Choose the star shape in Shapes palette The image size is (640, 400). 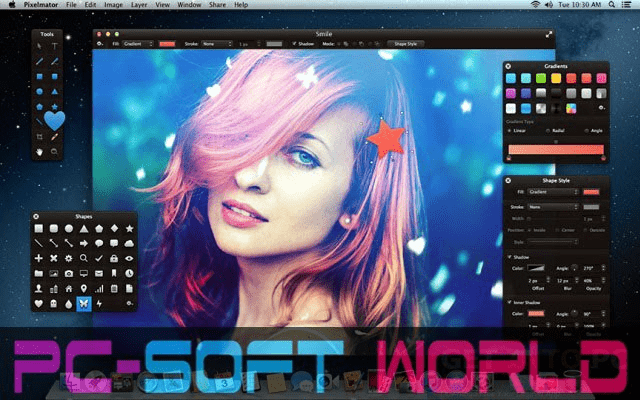tap(129, 229)
